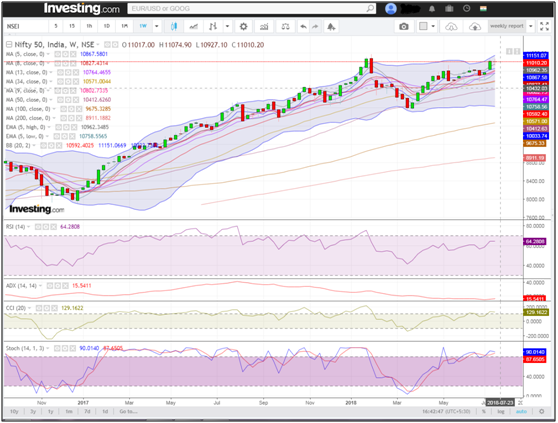Open the clock icon in header
558x423 pixels.
click(x=466, y=9)
